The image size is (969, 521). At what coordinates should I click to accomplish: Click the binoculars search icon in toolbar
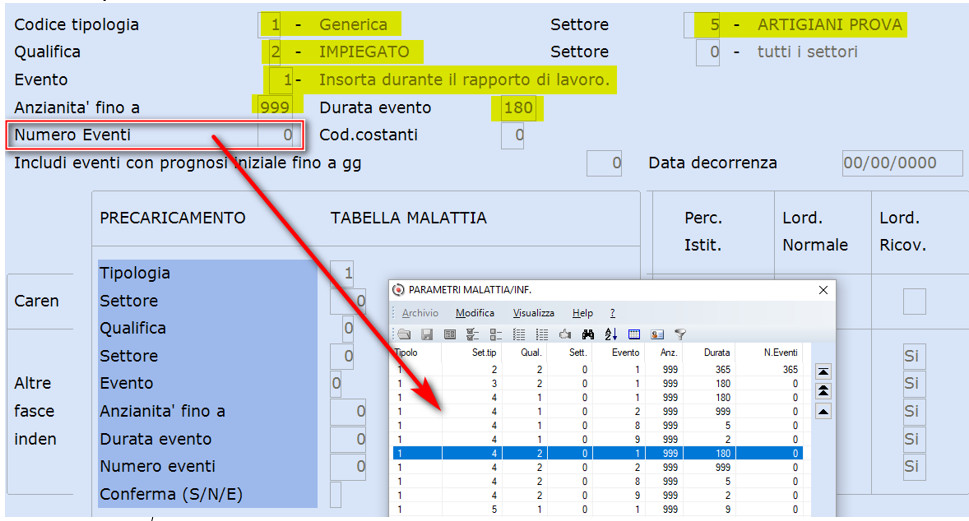pos(588,334)
